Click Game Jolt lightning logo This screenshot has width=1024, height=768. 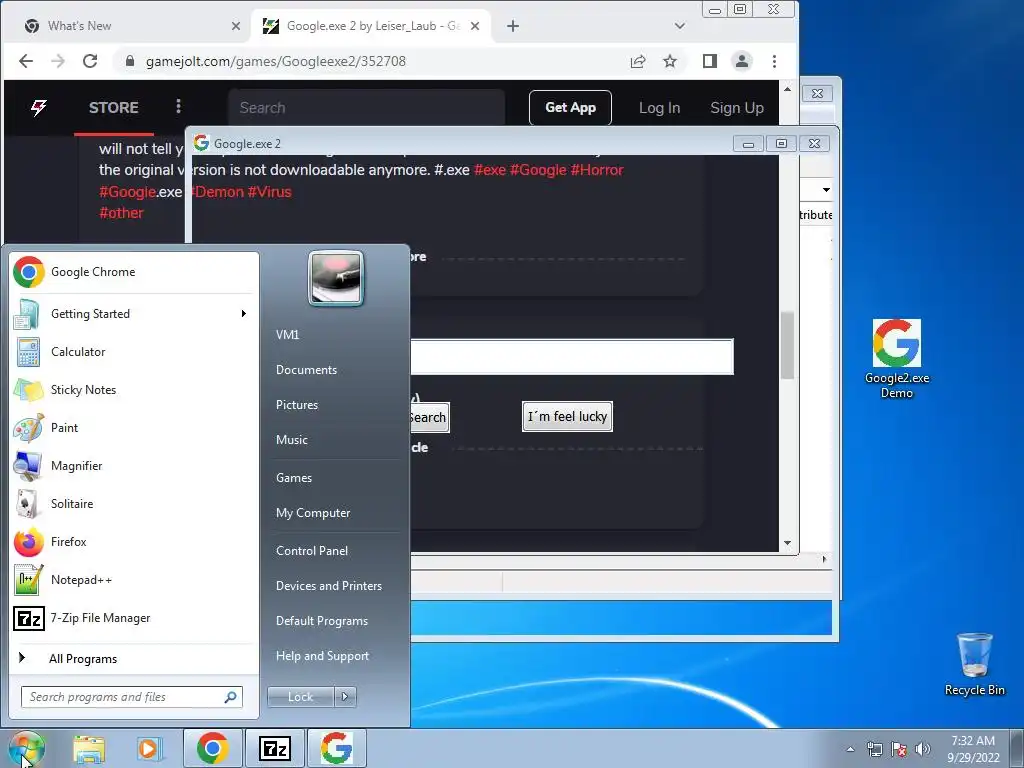click(x=39, y=108)
